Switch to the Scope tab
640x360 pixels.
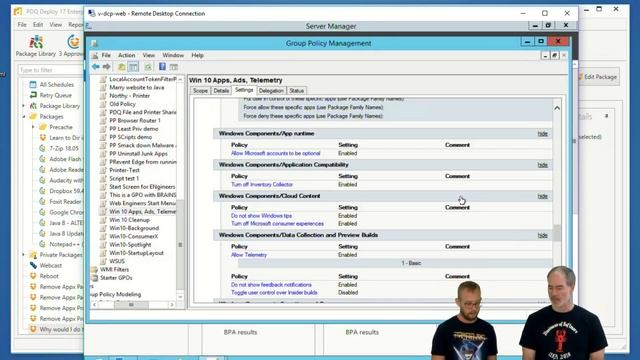tap(200, 91)
